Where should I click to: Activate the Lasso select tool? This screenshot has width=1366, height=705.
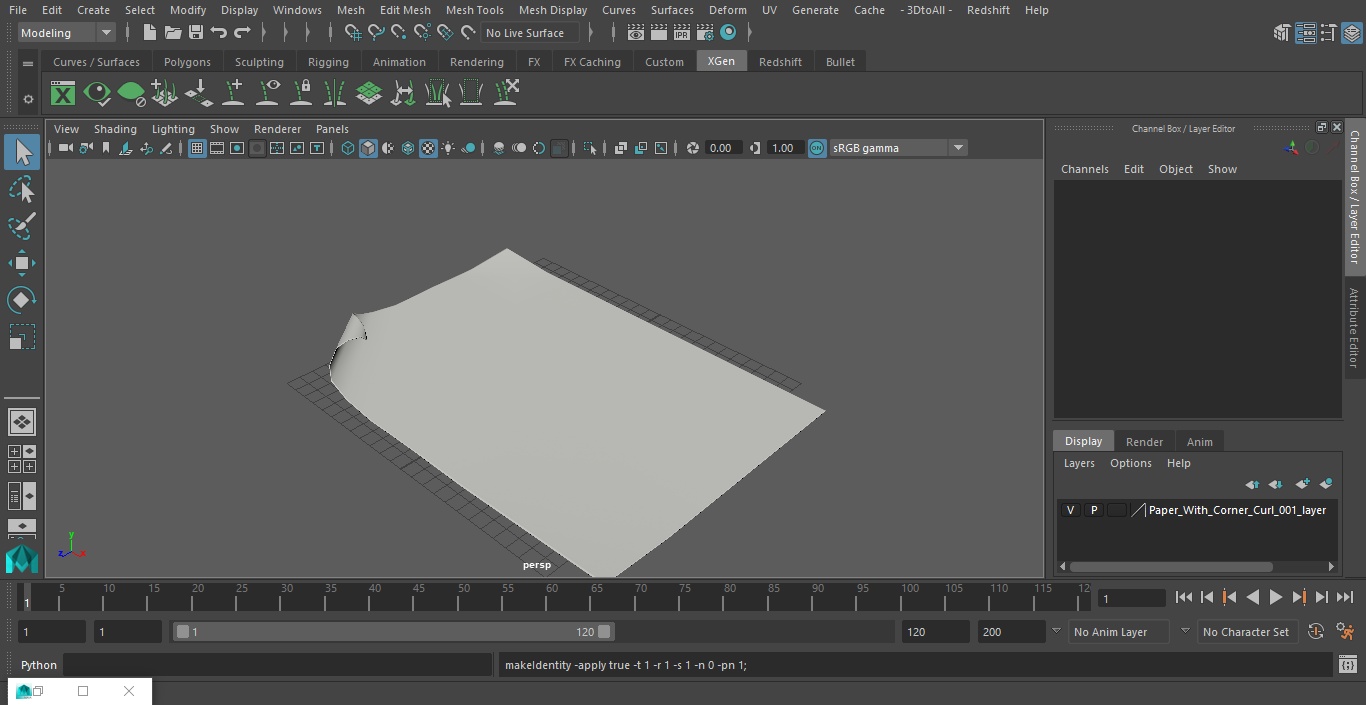point(22,189)
